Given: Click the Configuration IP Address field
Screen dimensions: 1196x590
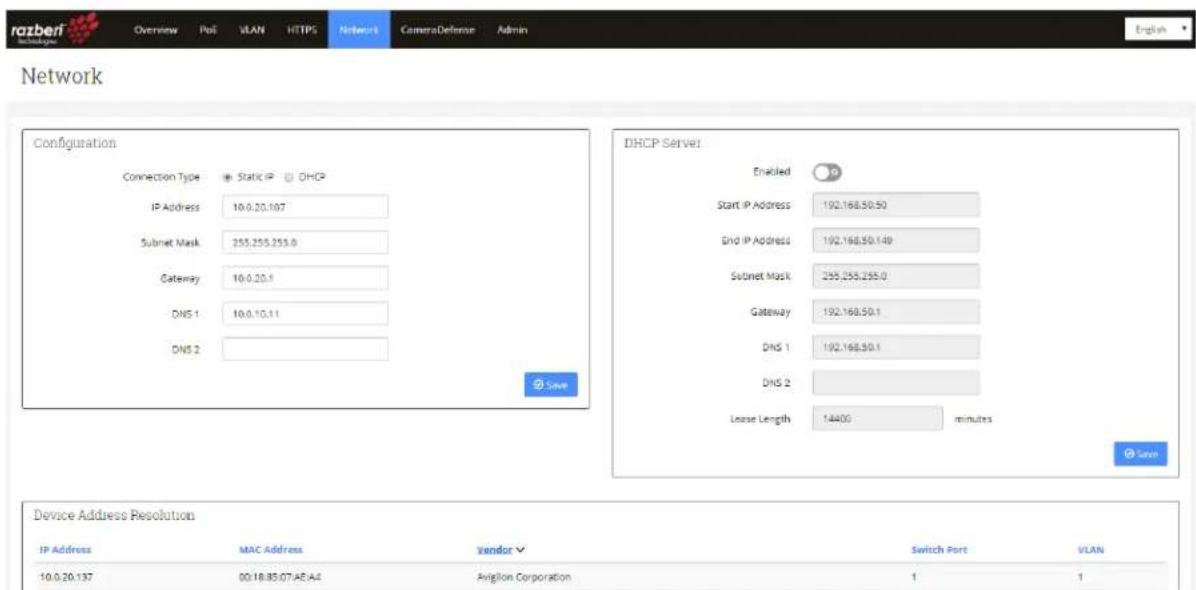Looking at the screenshot, I should 305,207.
